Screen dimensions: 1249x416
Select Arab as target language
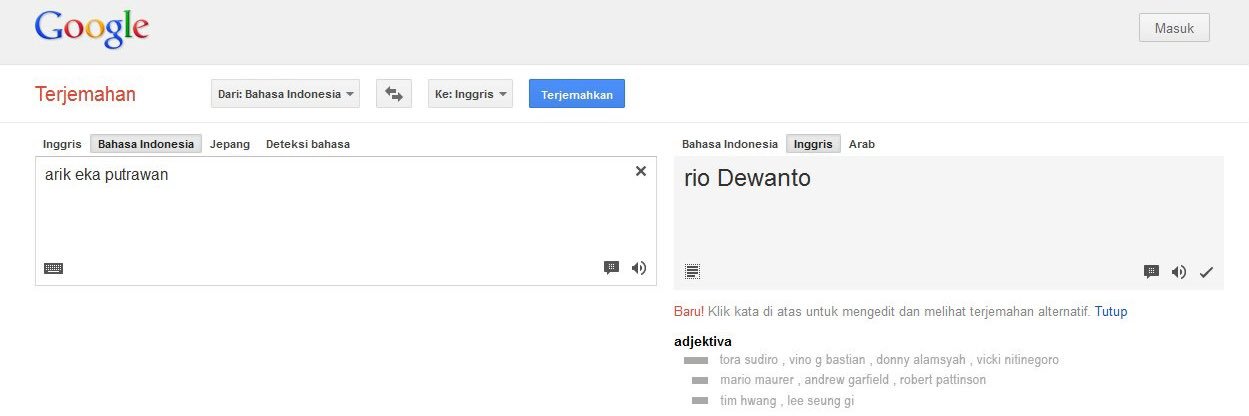click(862, 144)
